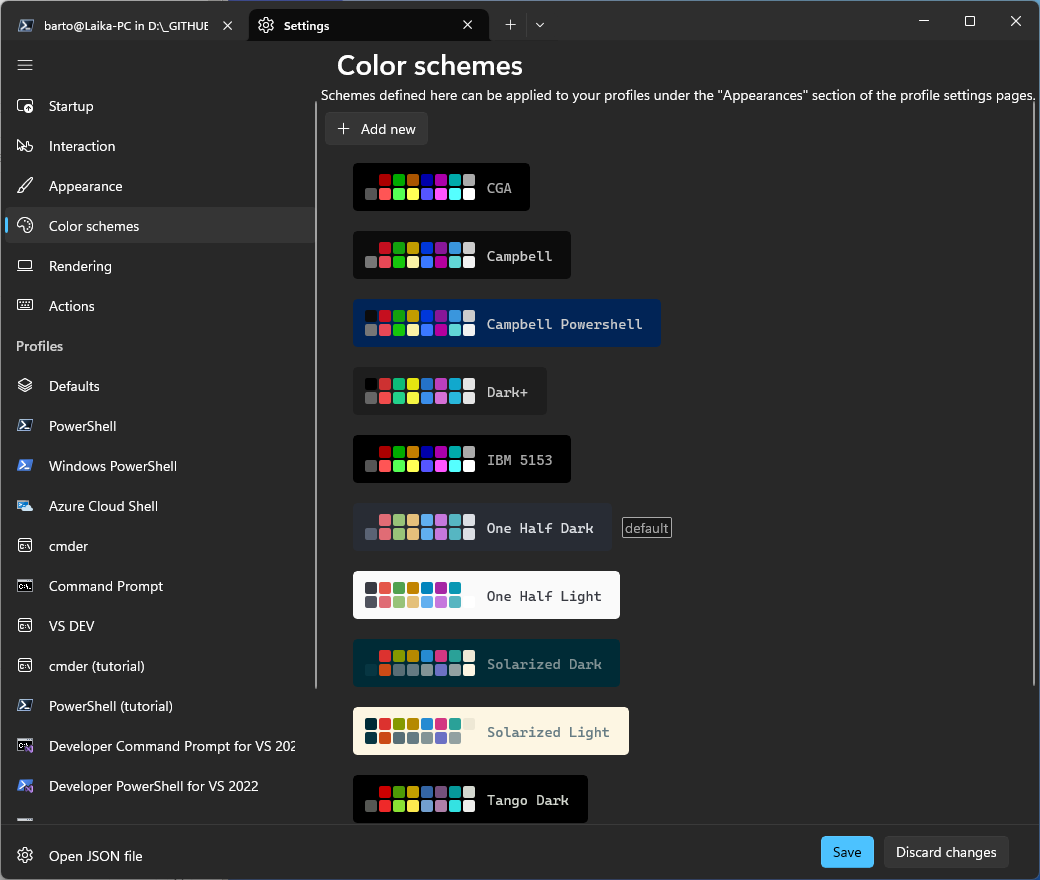Open Interaction settings via its pointer icon
The height and width of the screenshot is (880, 1040).
coord(26,146)
